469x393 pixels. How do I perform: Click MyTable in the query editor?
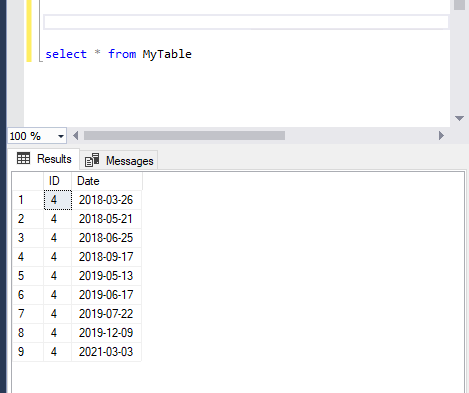click(167, 54)
